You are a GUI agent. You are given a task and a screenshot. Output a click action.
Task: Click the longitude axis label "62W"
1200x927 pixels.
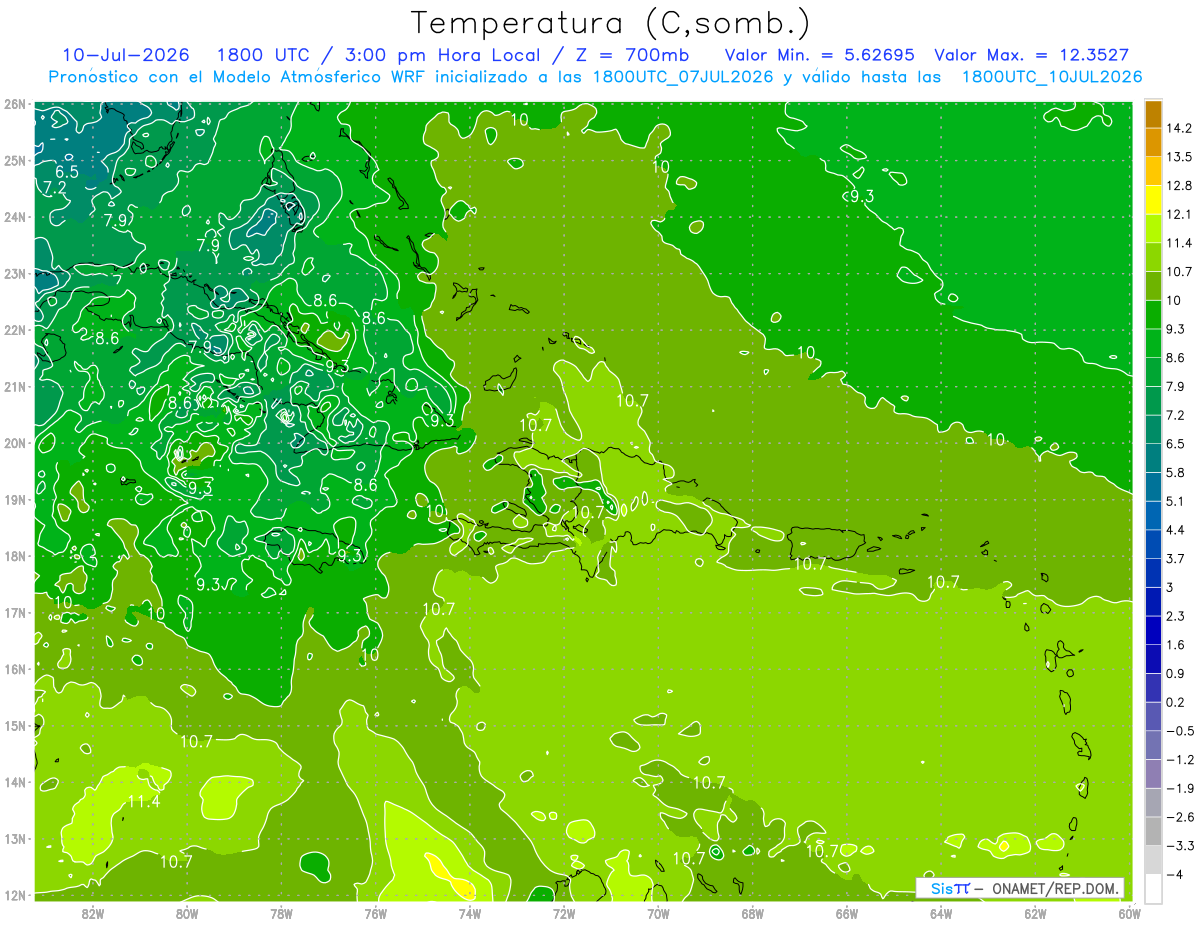point(1035,912)
